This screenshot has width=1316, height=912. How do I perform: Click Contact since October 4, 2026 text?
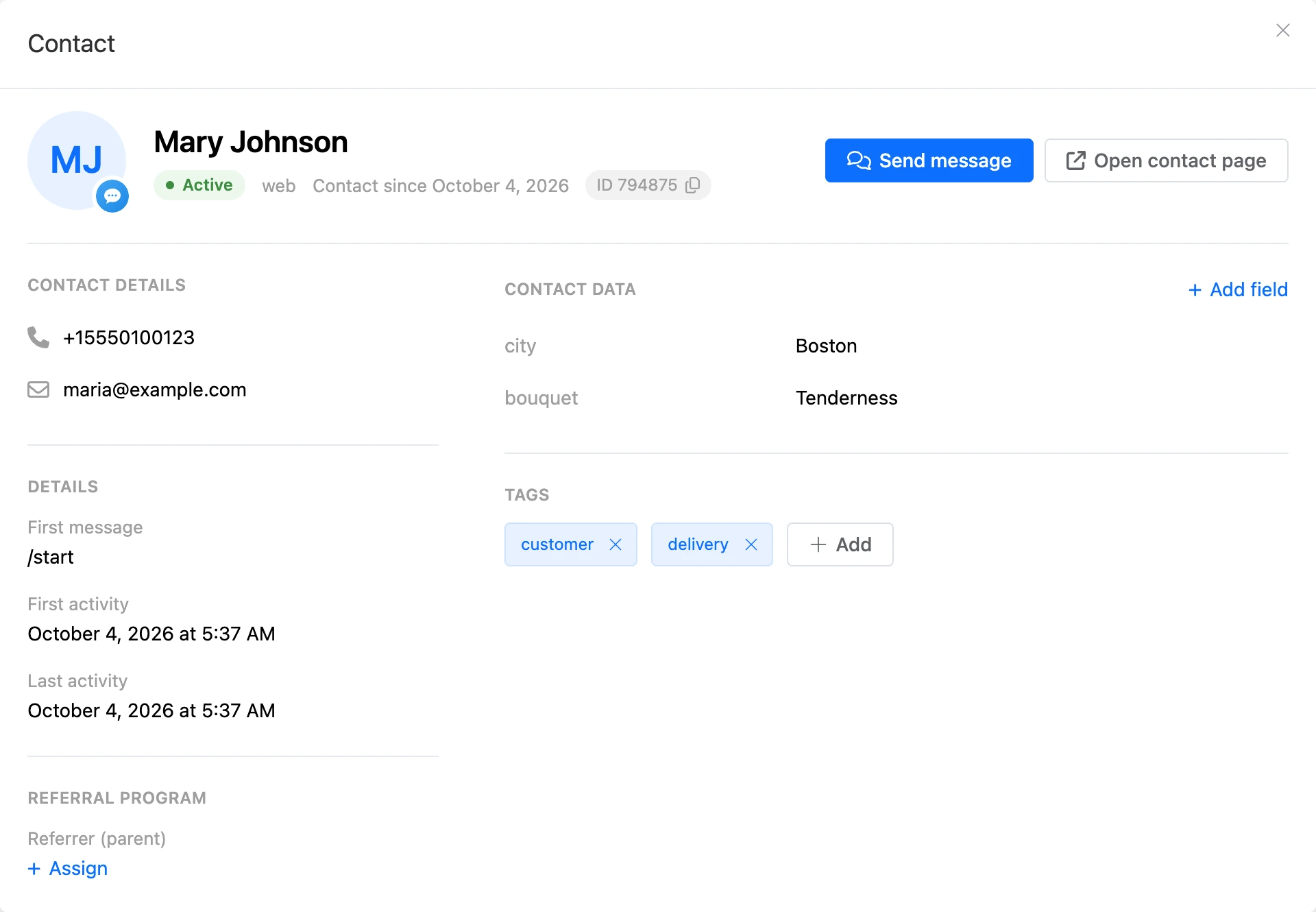pyautogui.click(x=441, y=186)
